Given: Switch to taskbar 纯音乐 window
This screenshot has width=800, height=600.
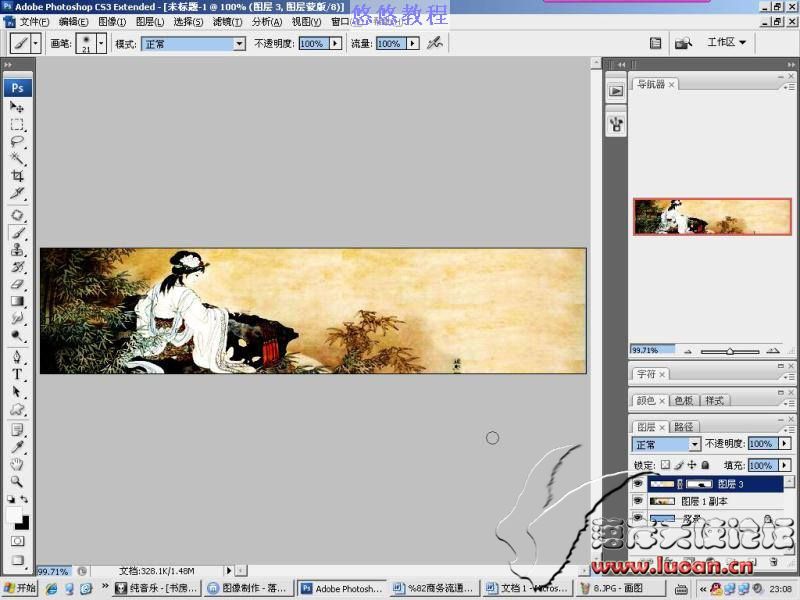Looking at the screenshot, I should click(156, 588).
